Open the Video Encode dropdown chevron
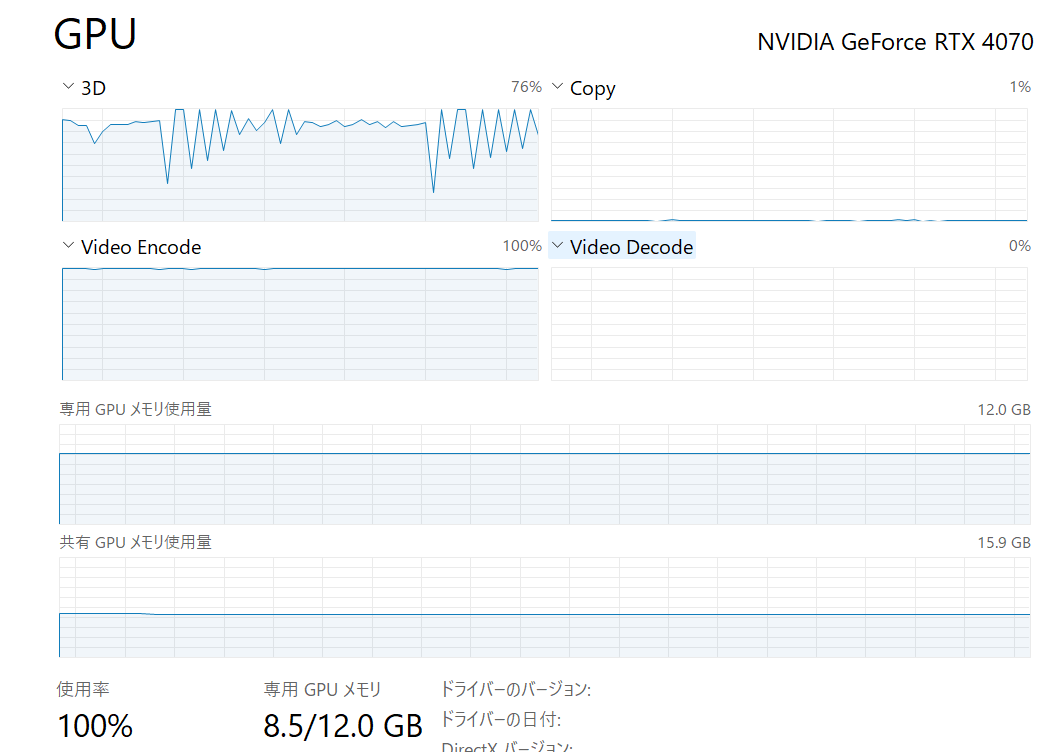The image size is (1064, 752). point(68,246)
